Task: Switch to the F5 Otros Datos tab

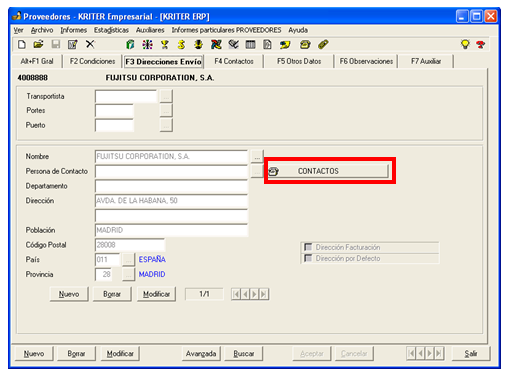Action: click(299, 61)
